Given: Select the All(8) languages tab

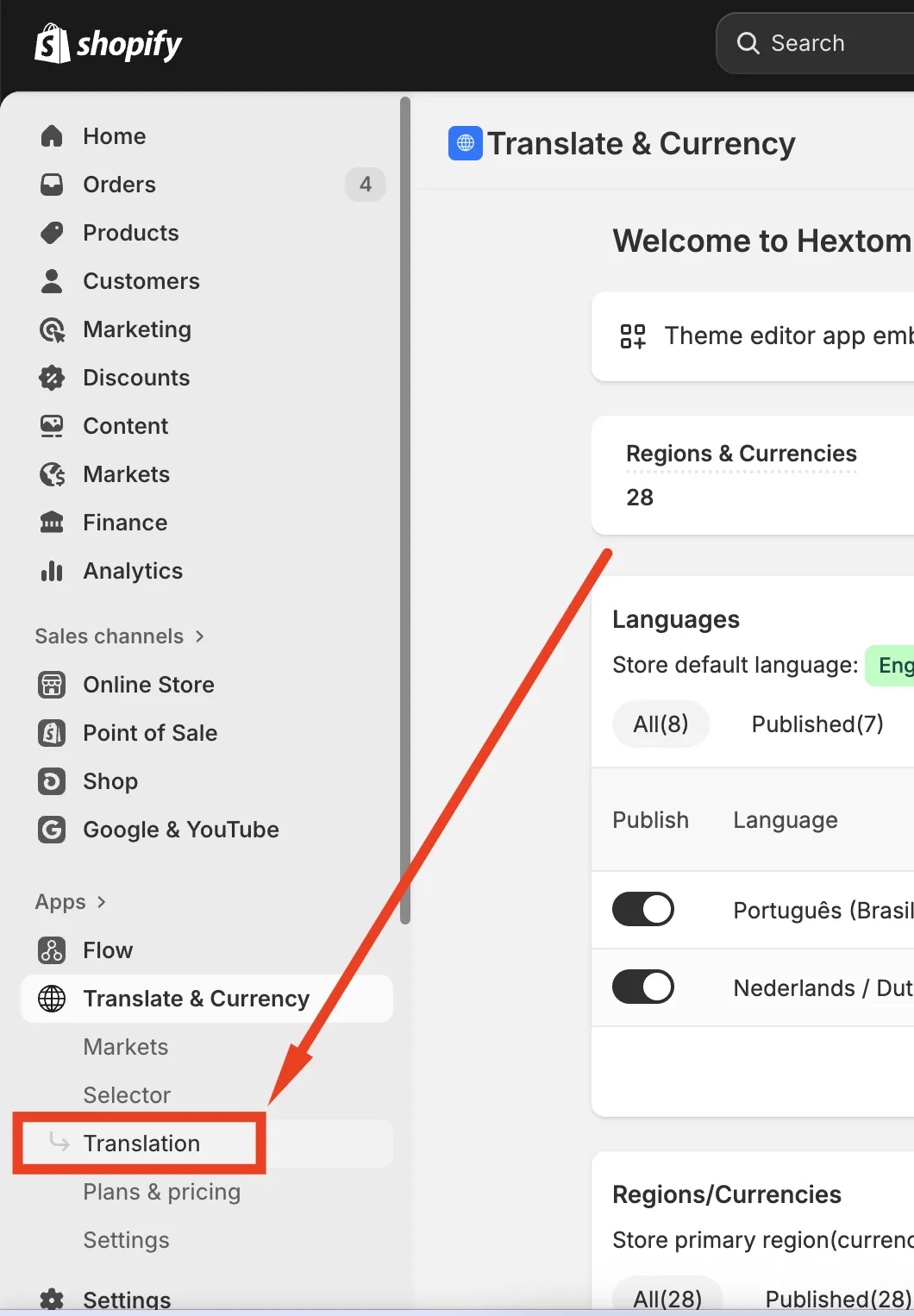Looking at the screenshot, I should pos(661,724).
